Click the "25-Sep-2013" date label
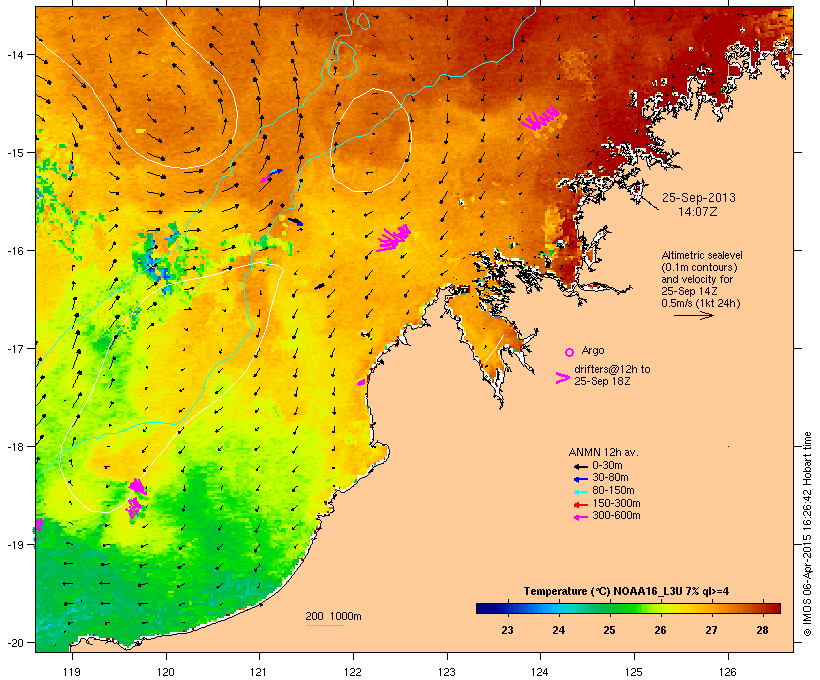This screenshot has height=680, width=820. point(699,198)
